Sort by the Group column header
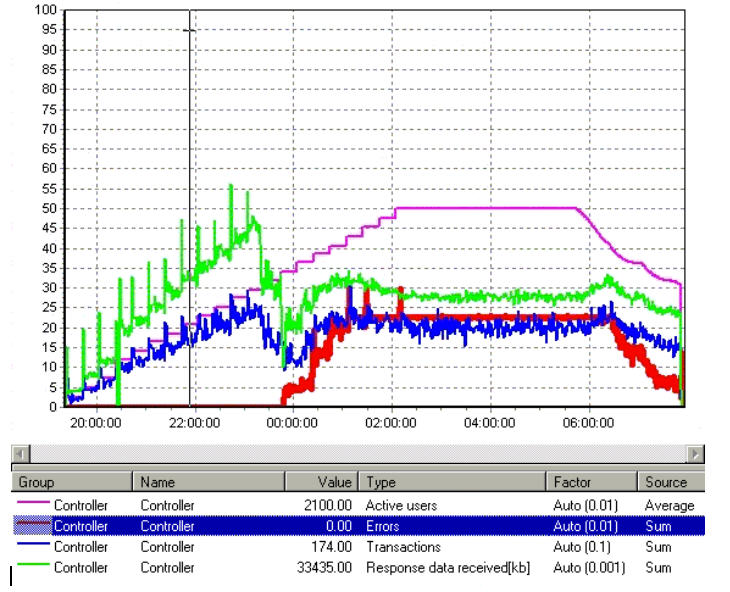Image resolution: width=730 pixels, height=592 pixels. coord(72,482)
